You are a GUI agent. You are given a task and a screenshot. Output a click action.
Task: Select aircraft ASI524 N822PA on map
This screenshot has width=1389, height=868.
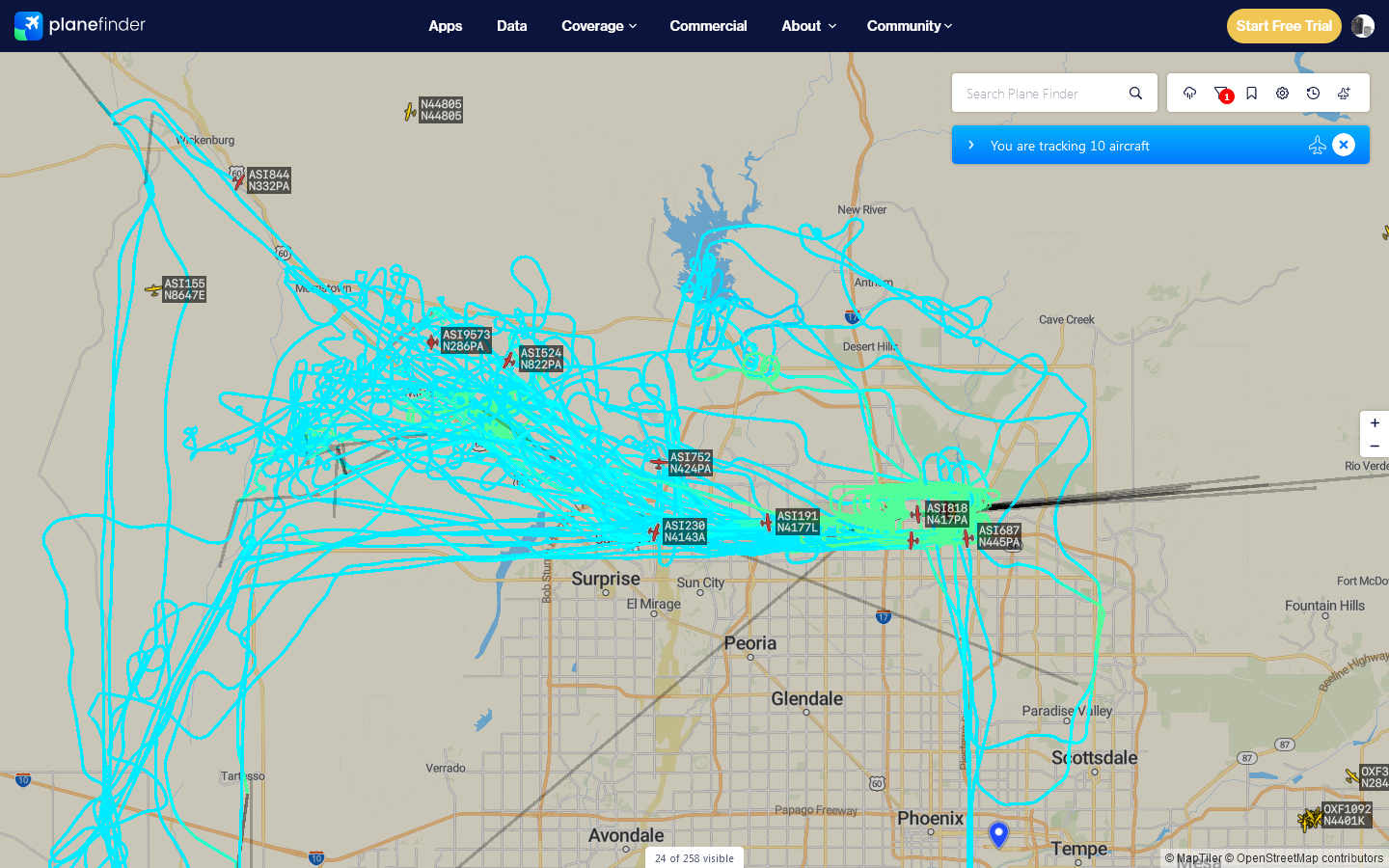pyautogui.click(x=509, y=361)
